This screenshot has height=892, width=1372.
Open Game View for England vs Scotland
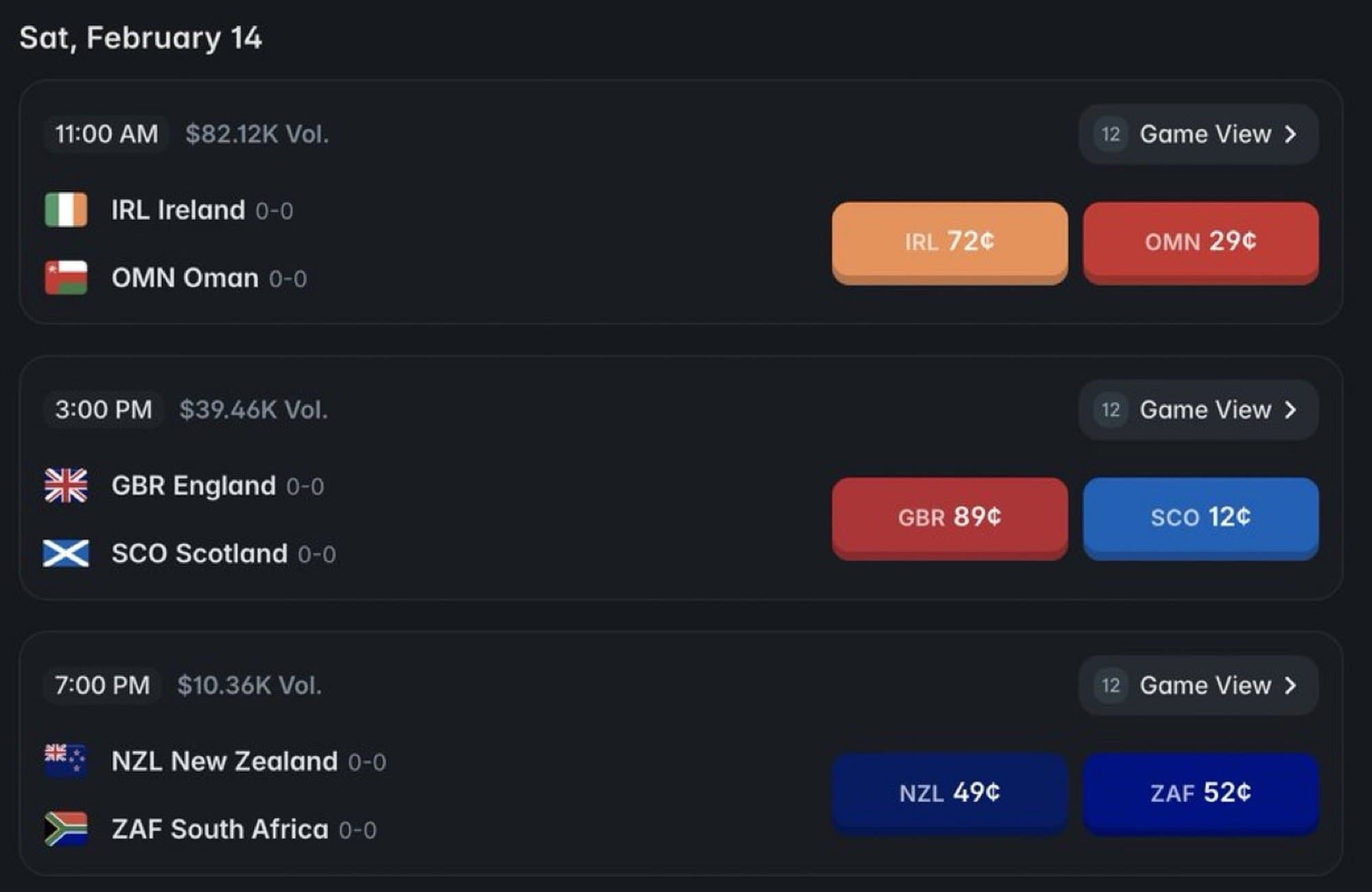click(x=1205, y=410)
